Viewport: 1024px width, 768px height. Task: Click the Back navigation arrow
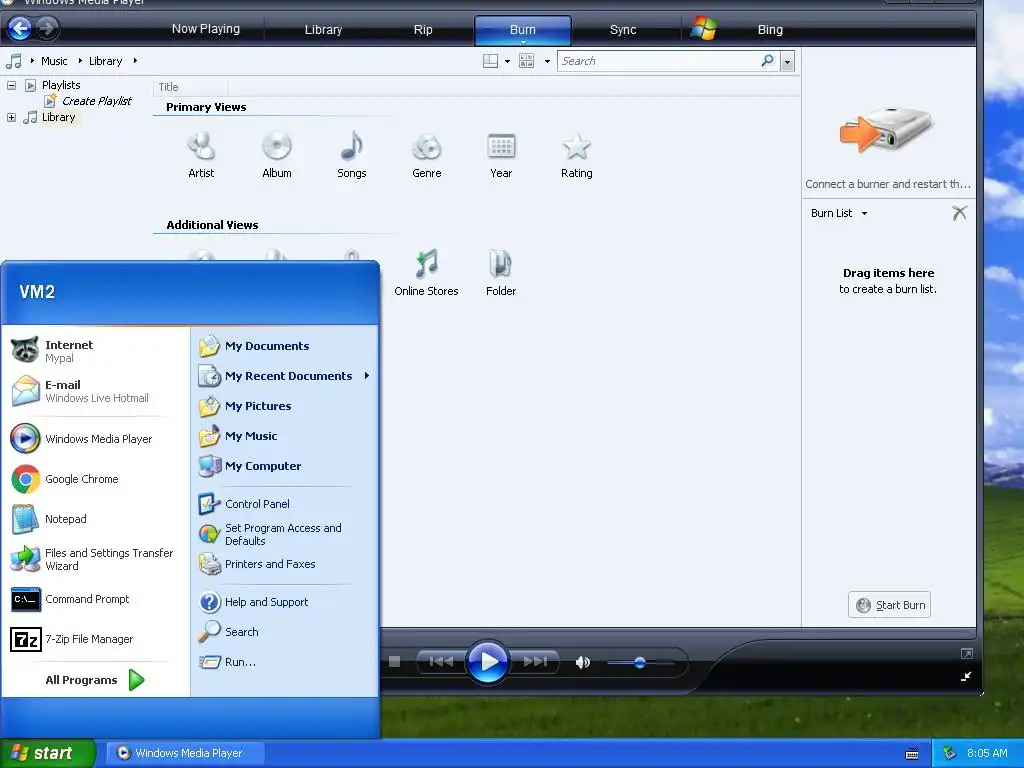[x=20, y=28]
